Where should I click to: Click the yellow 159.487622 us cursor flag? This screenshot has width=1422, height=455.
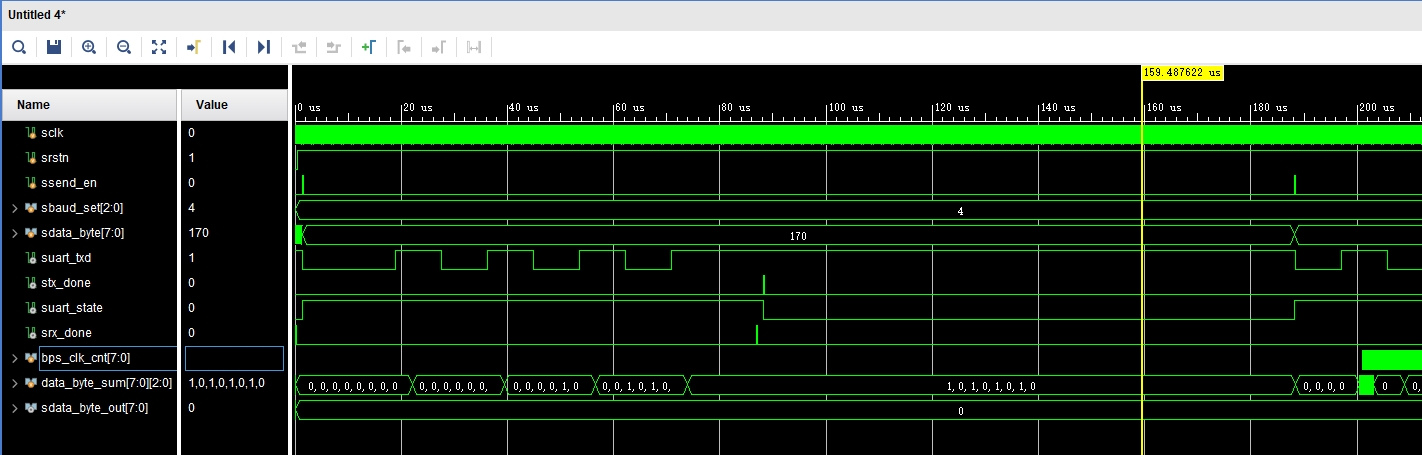[1183, 73]
